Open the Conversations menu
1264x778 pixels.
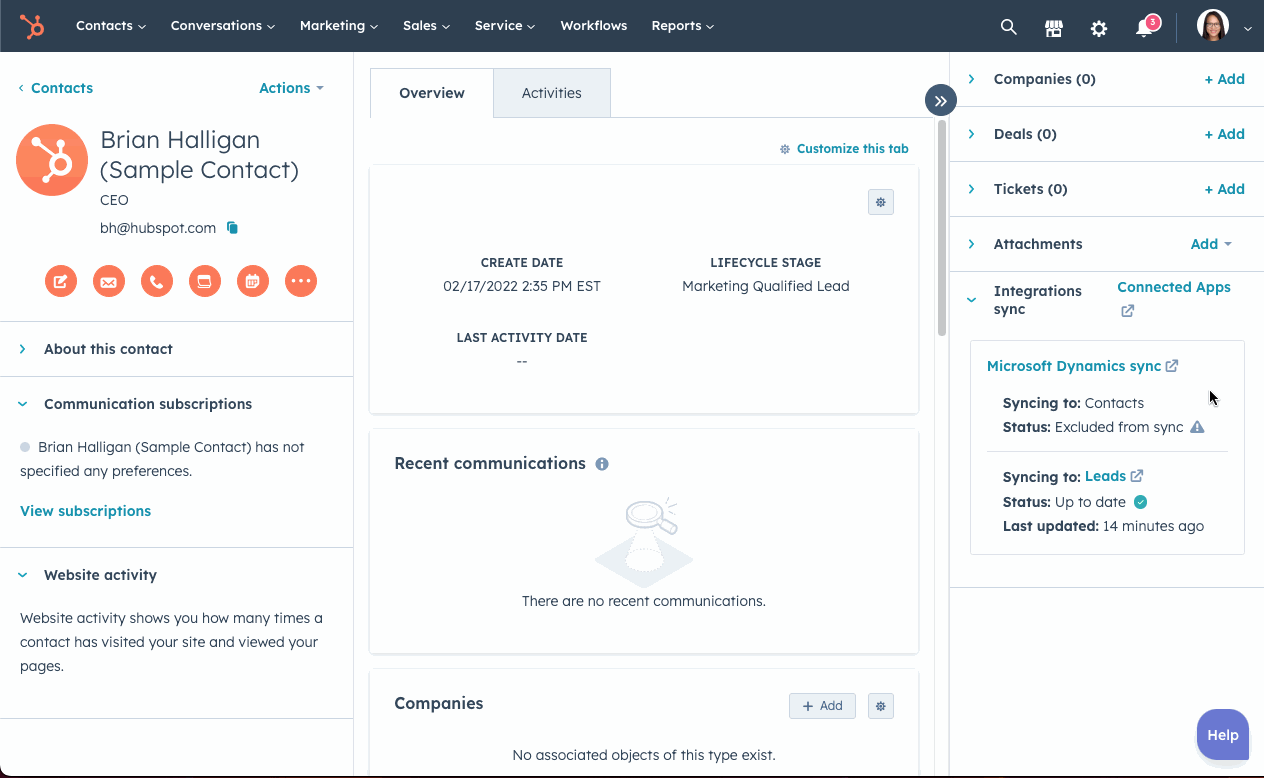coord(223,26)
